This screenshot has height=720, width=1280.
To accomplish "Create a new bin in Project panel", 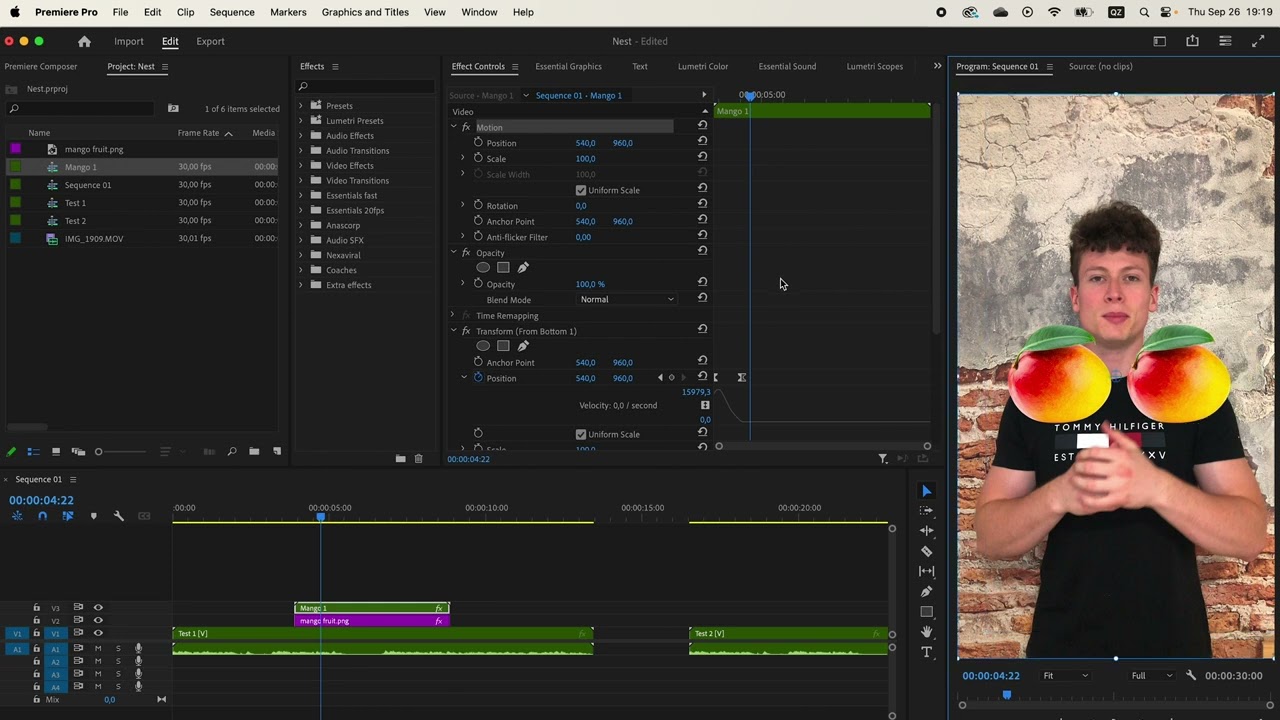I will (254, 452).
